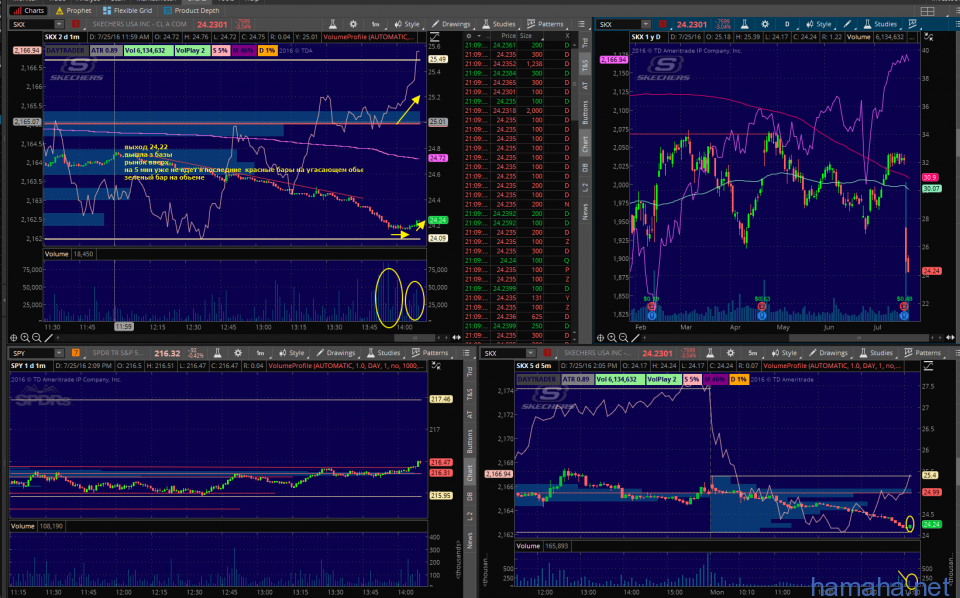This screenshot has width=960, height=598.
Task: Open Studies on the SKX 1m chart
Action: [x=498, y=24]
